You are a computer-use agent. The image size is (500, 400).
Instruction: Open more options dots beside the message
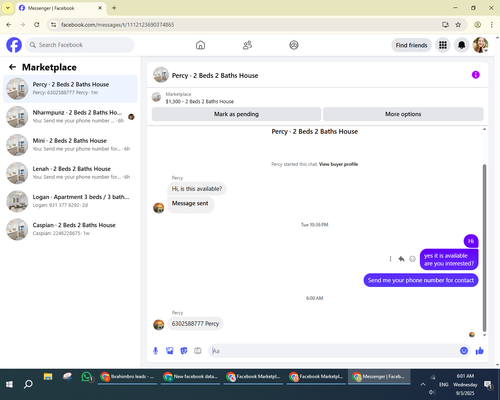pyautogui.click(x=390, y=259)
